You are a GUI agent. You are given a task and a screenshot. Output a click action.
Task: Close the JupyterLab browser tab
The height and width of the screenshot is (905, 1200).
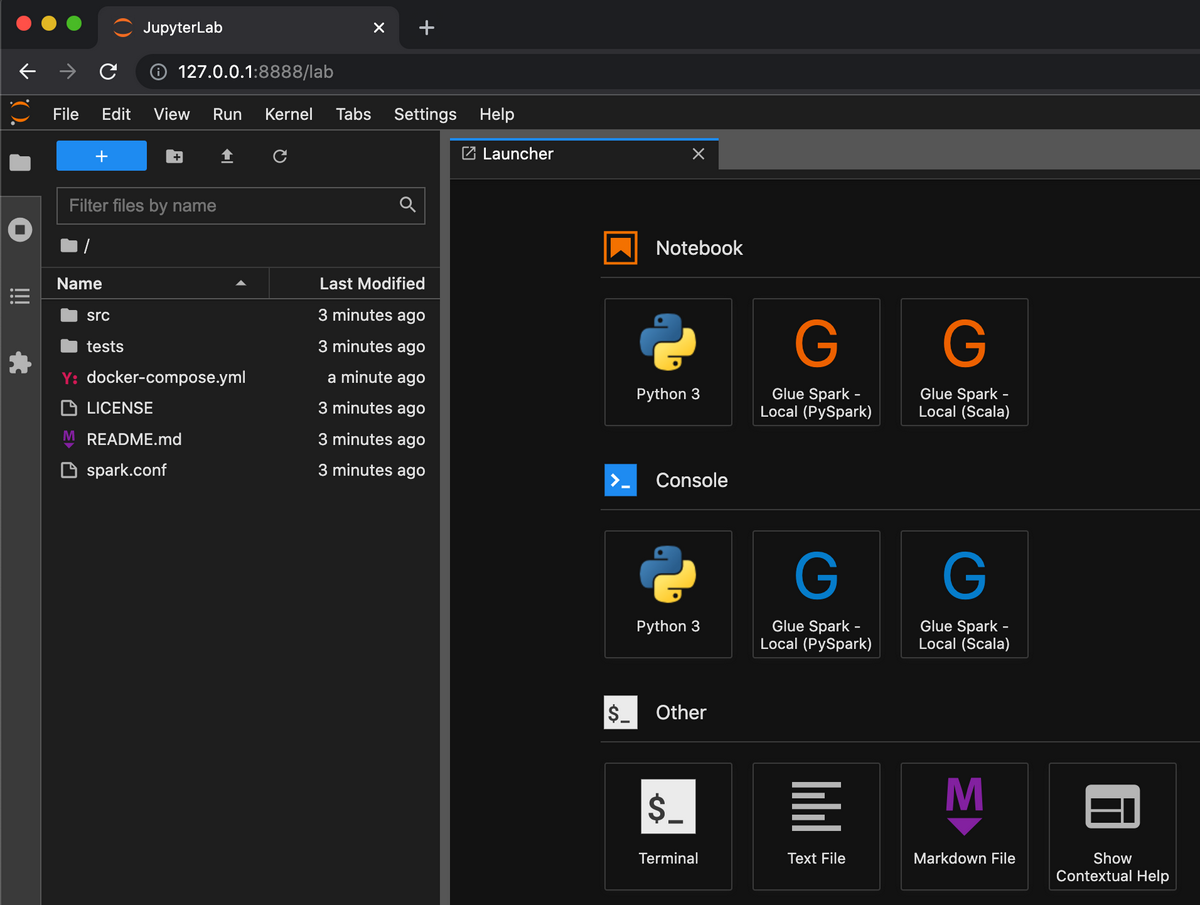(x=378, y=28)
